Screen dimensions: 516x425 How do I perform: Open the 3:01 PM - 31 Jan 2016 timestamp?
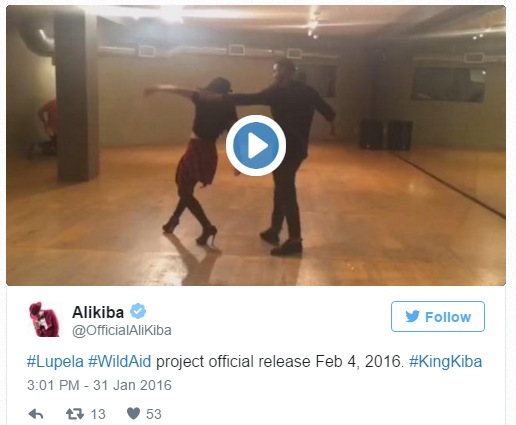click(99, 385)
